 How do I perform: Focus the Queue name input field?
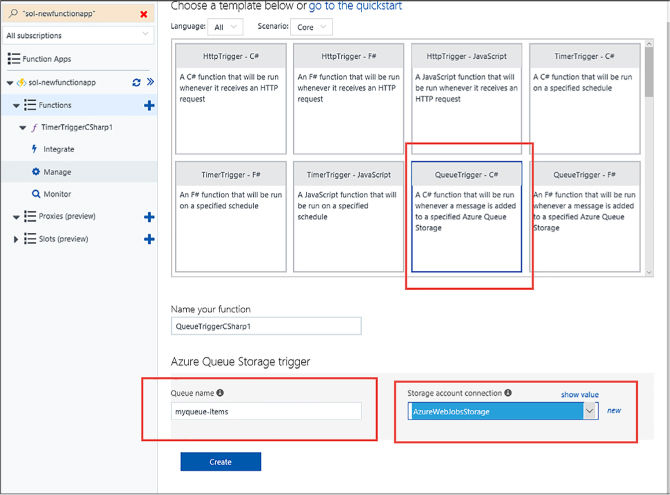(266, 412)
